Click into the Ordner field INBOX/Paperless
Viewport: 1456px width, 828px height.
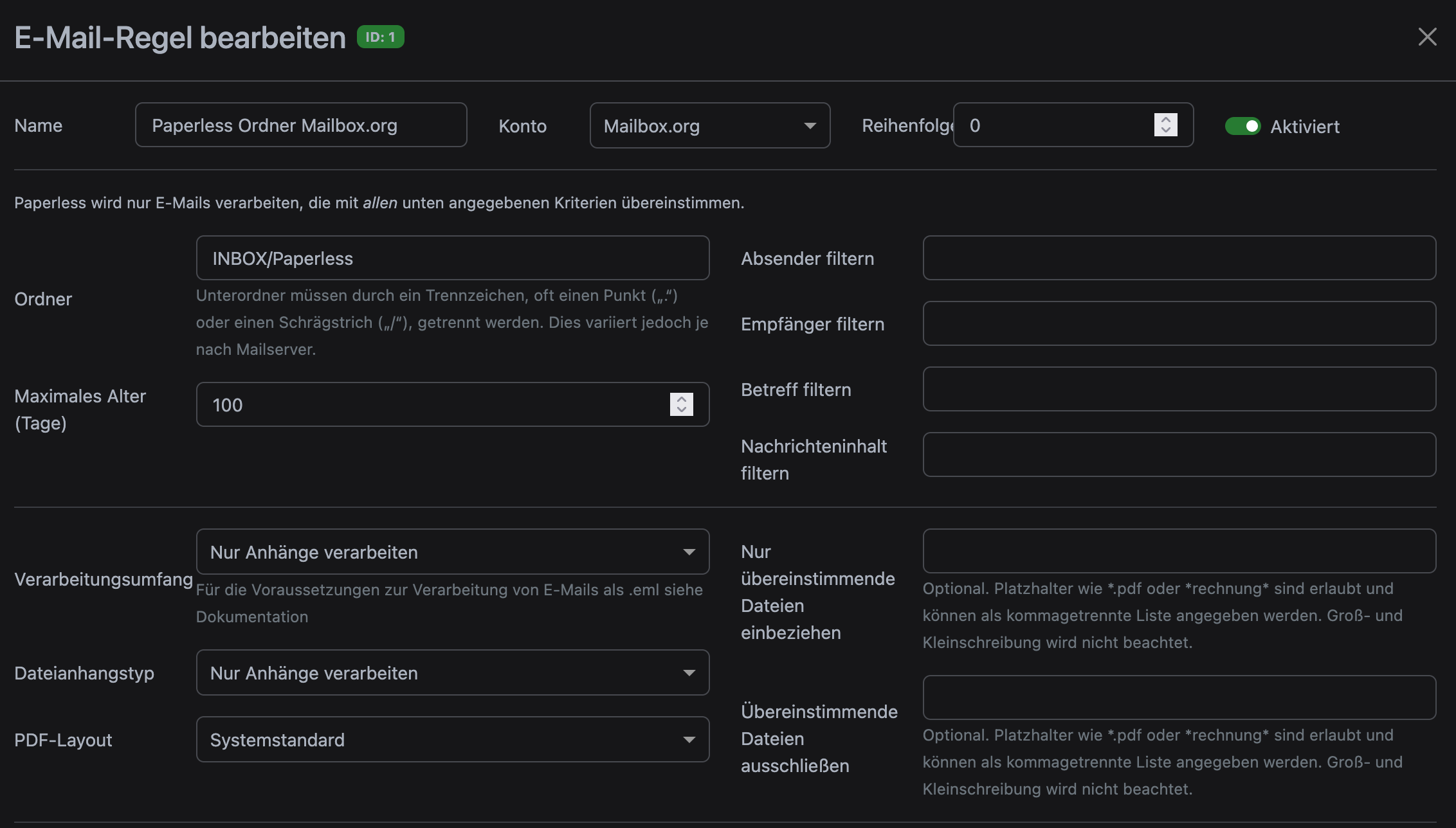pos(452,258)
